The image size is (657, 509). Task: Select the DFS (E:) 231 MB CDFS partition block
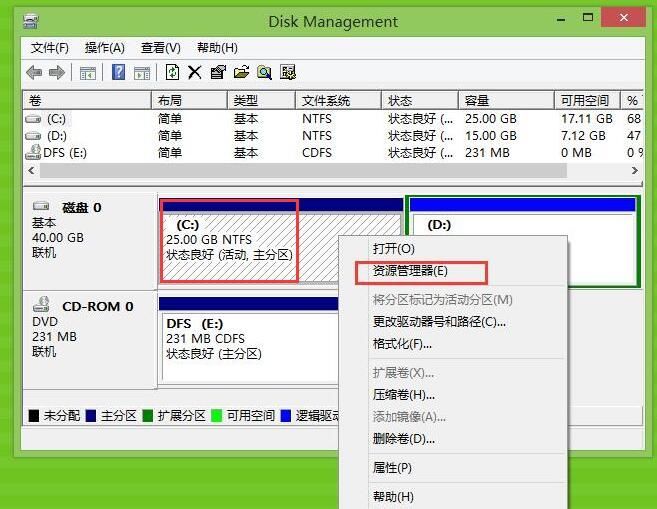[248, 341]
